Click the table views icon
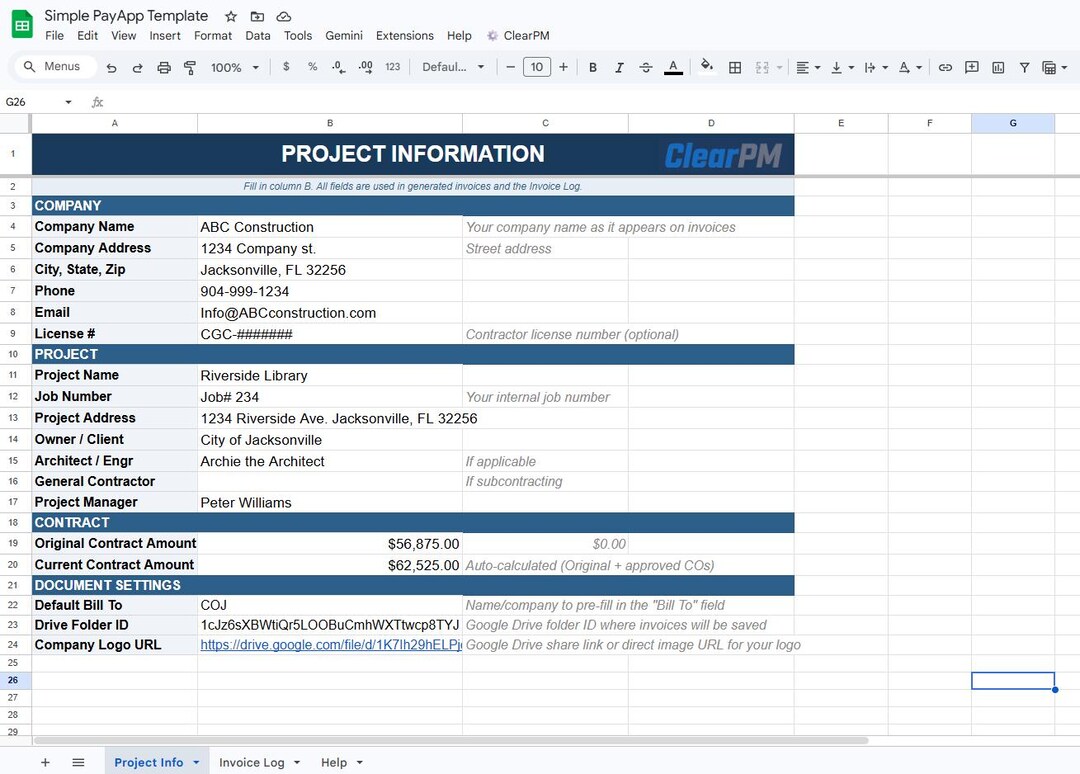Image resolution: width=1080 pixels, height=774 pixels. coord(1049,67)
